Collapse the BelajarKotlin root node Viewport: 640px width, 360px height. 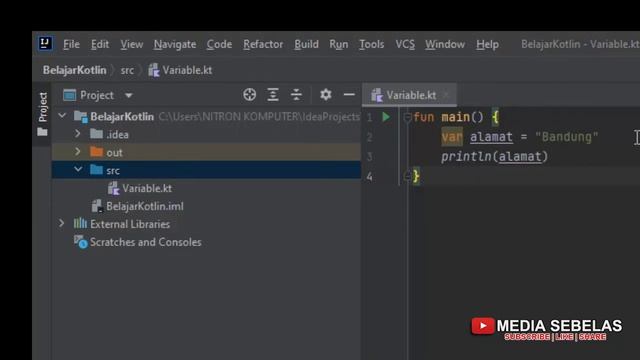(x=62, y=116)
